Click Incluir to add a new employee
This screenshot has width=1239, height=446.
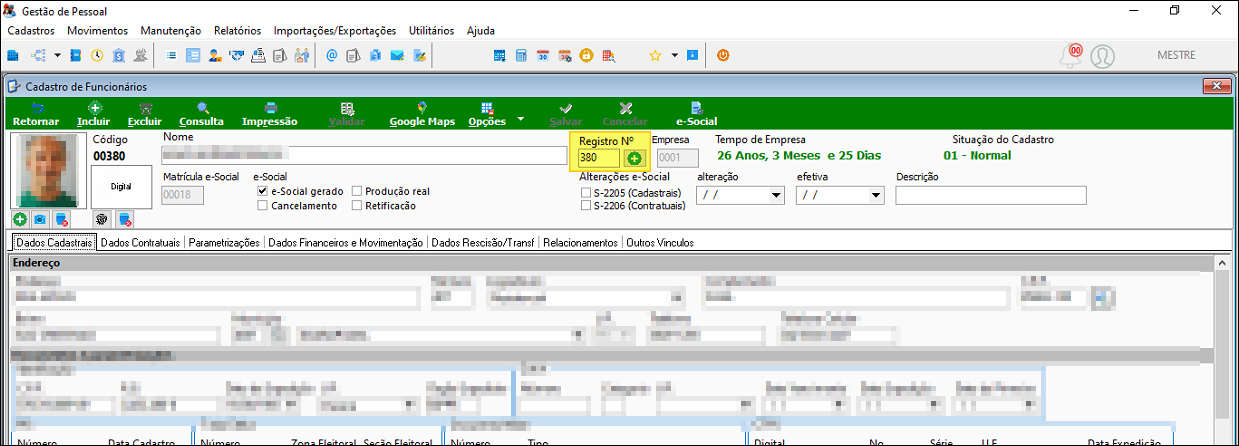pos(93,114)
